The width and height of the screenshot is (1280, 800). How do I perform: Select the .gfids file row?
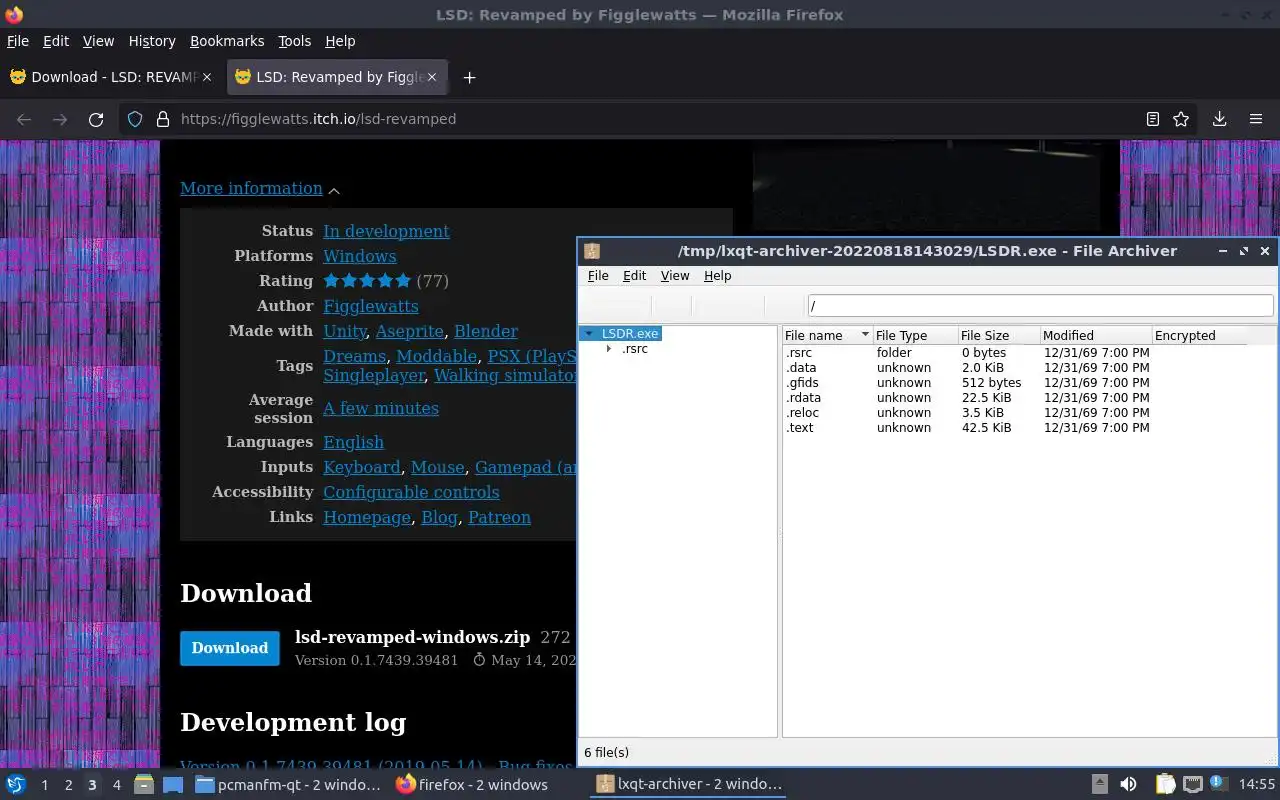tap(1015, 383)
